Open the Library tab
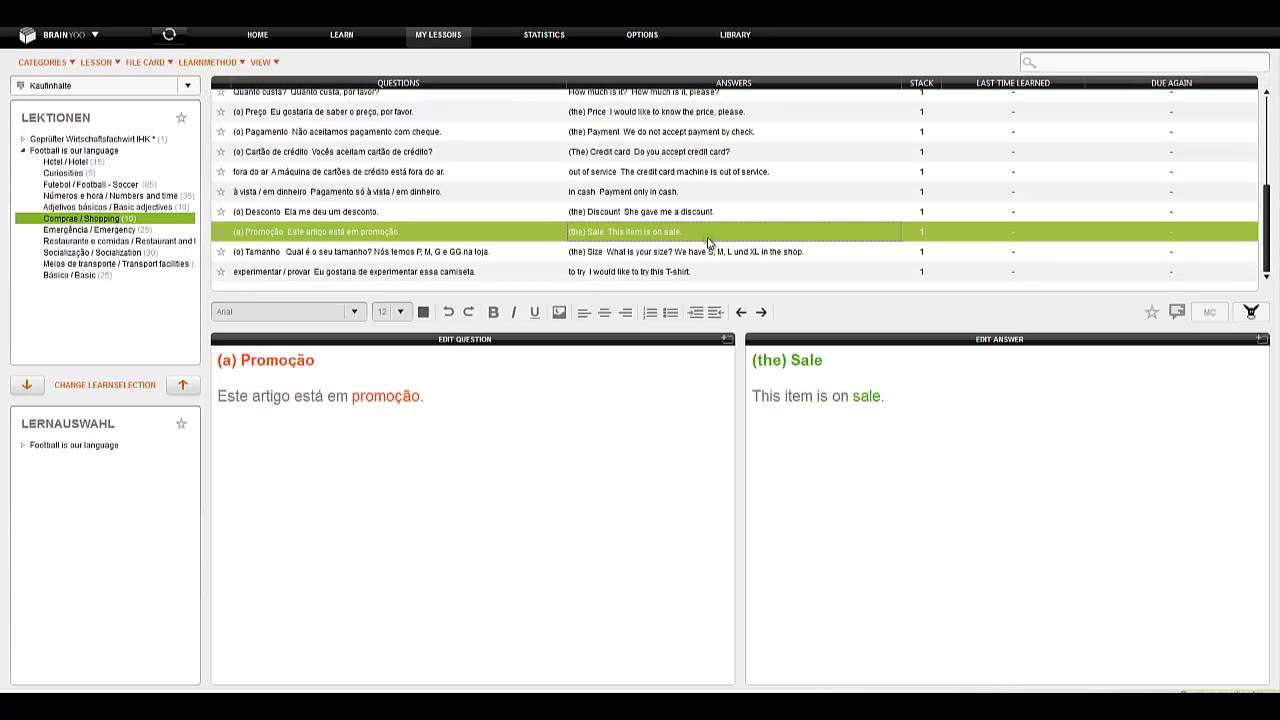Viewport: 1280px width, 720px height. tap(735, 35)
